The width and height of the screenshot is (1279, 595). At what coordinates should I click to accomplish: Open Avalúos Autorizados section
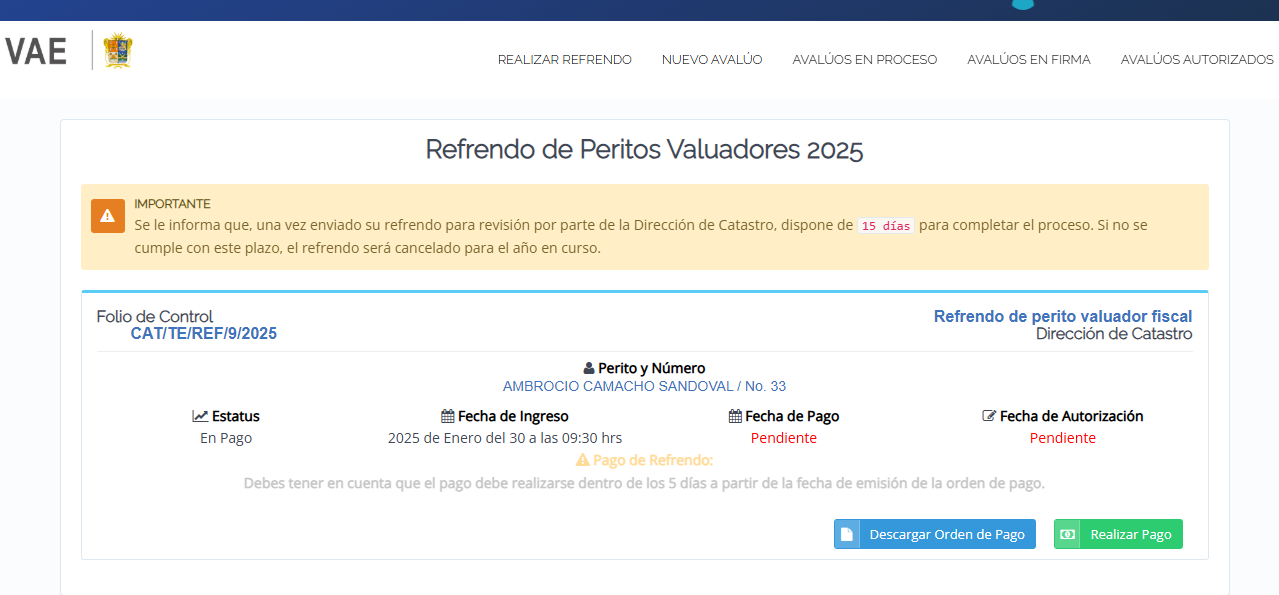[x=1197, y=60]
